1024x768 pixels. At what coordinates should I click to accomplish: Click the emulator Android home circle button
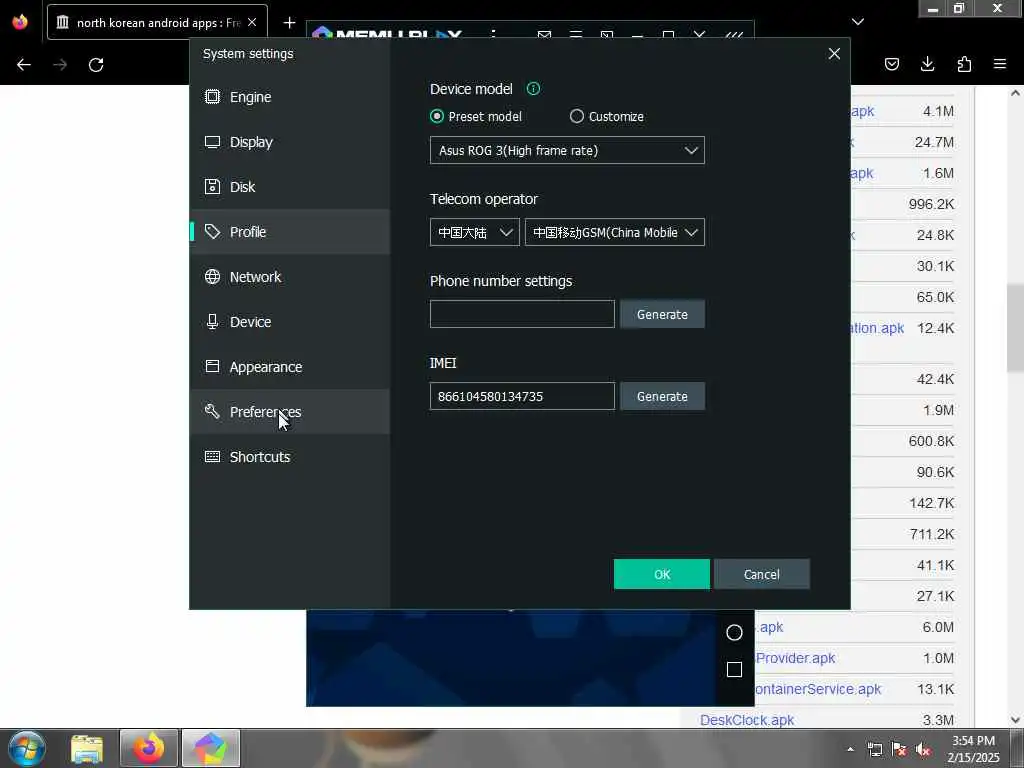(x=734, y=632)
